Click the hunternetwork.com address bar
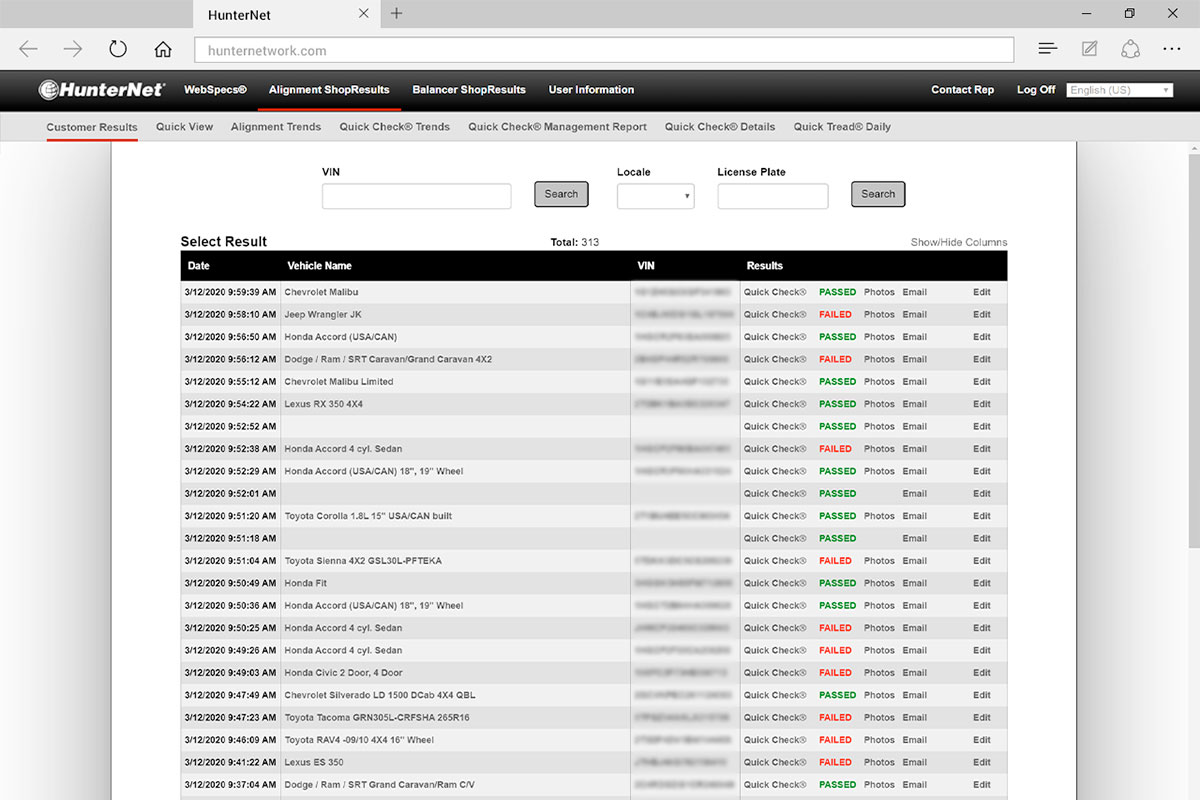 coord(603,50)
